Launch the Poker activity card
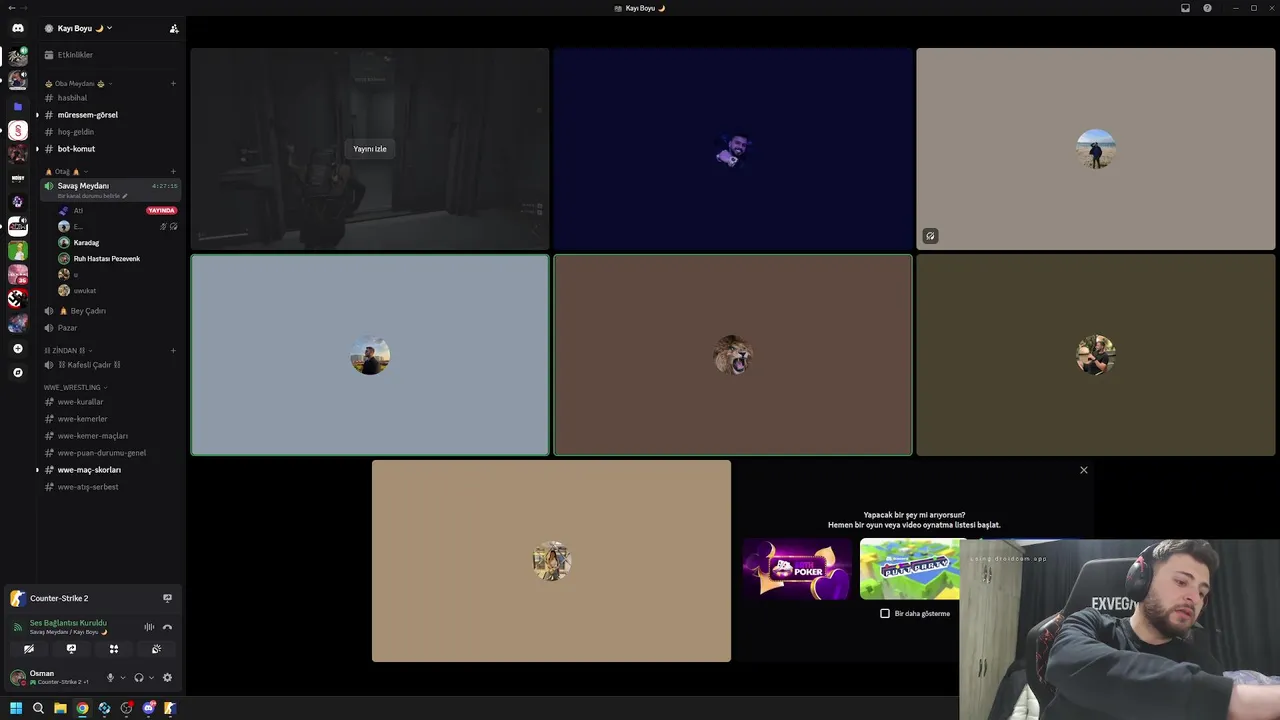This screenshot has width=1280, height=720. [797, 570]
